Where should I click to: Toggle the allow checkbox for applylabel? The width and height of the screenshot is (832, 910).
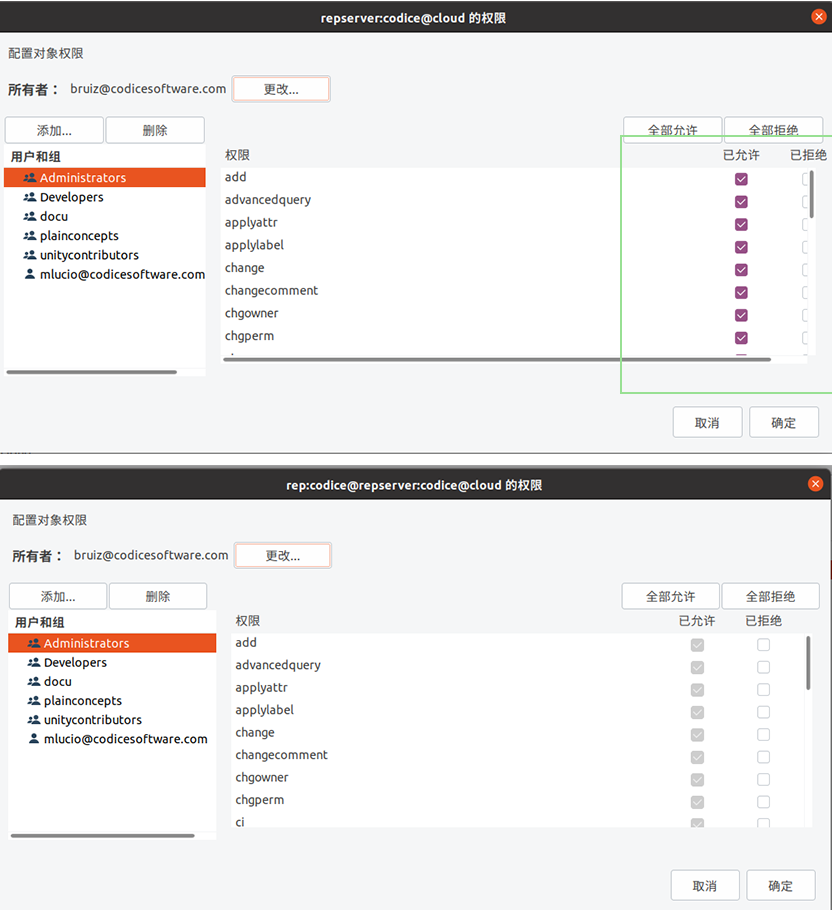pyautogui.click(x=741, y=246)
